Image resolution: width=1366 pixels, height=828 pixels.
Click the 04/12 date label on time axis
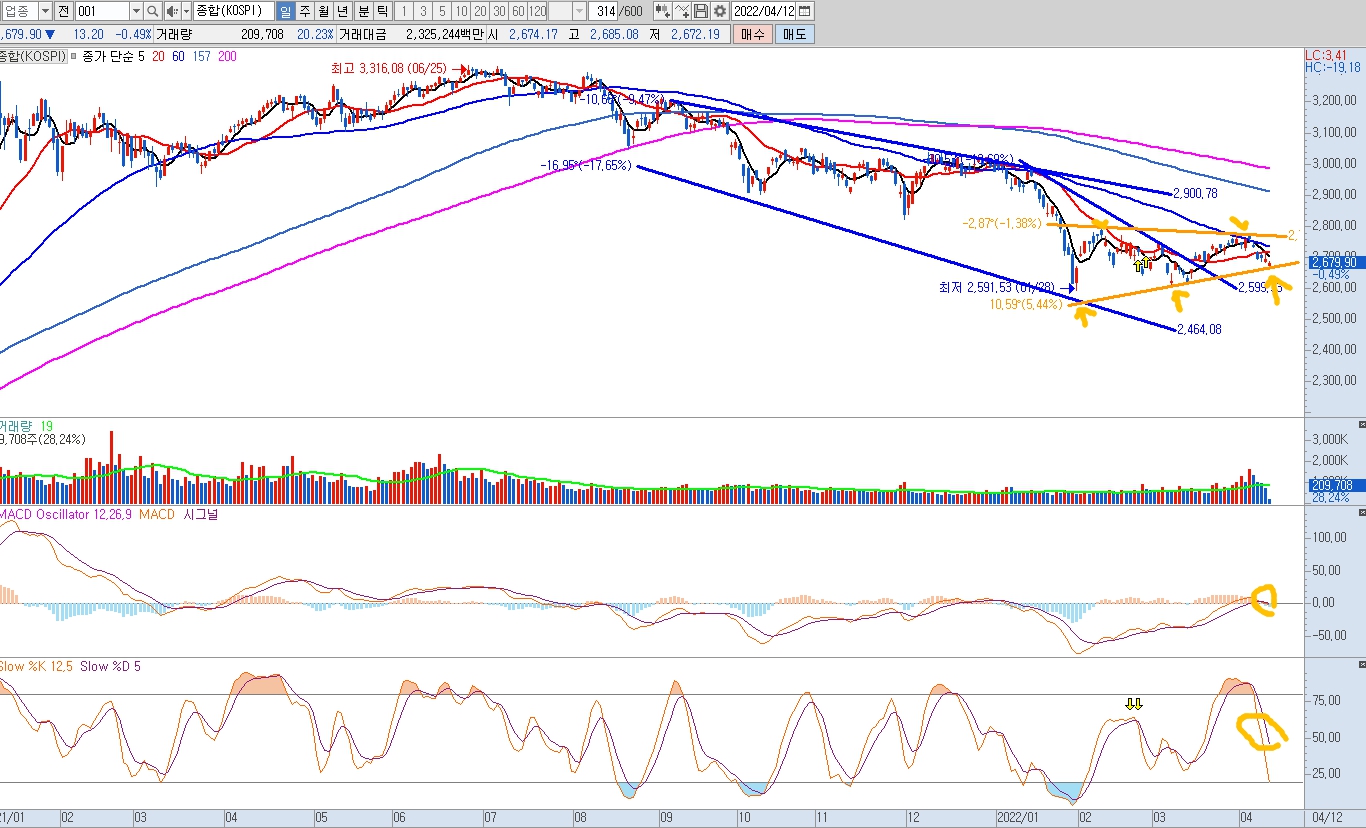point(1327,817)
